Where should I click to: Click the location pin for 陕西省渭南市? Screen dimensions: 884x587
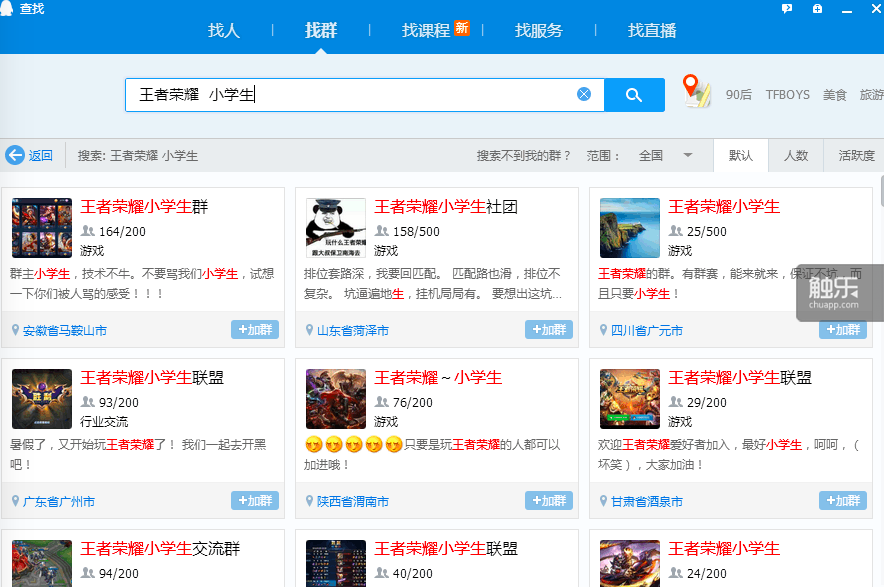[310, 501]
